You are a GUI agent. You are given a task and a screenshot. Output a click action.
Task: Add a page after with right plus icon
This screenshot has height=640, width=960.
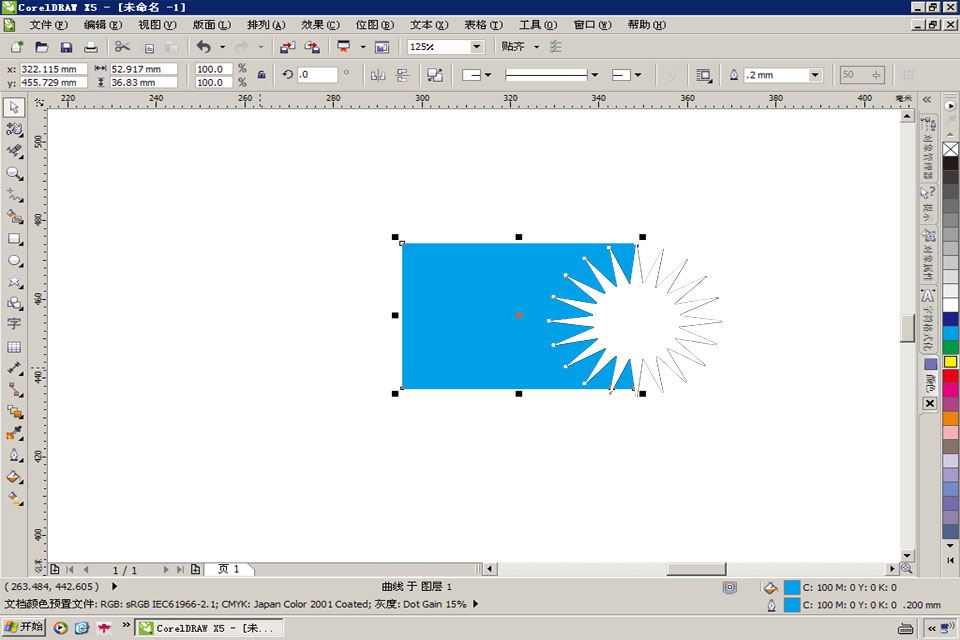click(x=195, y=569)
